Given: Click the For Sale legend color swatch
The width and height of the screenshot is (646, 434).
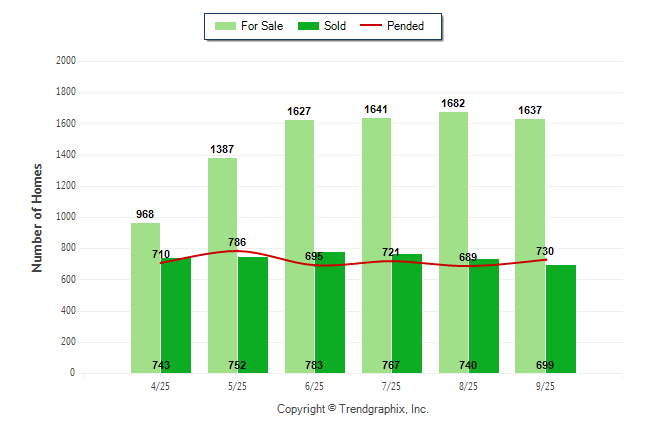Looking at the screenshot, I should [224, 26].
